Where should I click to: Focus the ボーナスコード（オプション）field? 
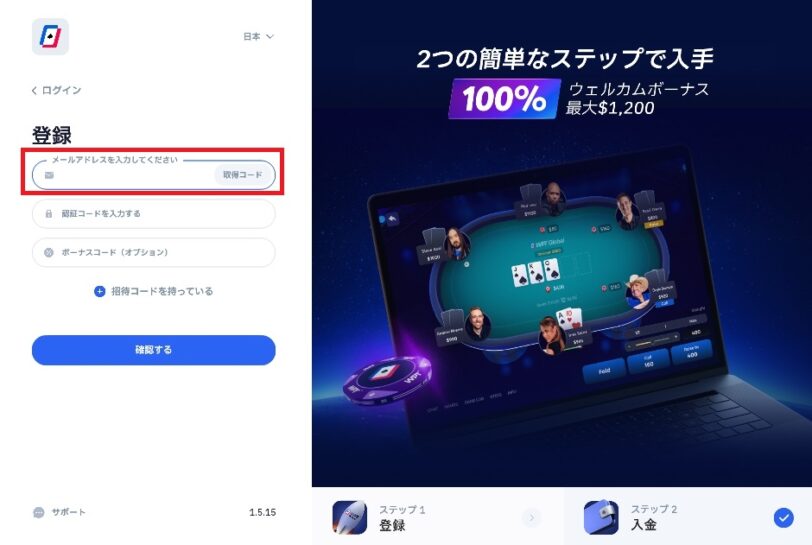[x=153, y=252]
